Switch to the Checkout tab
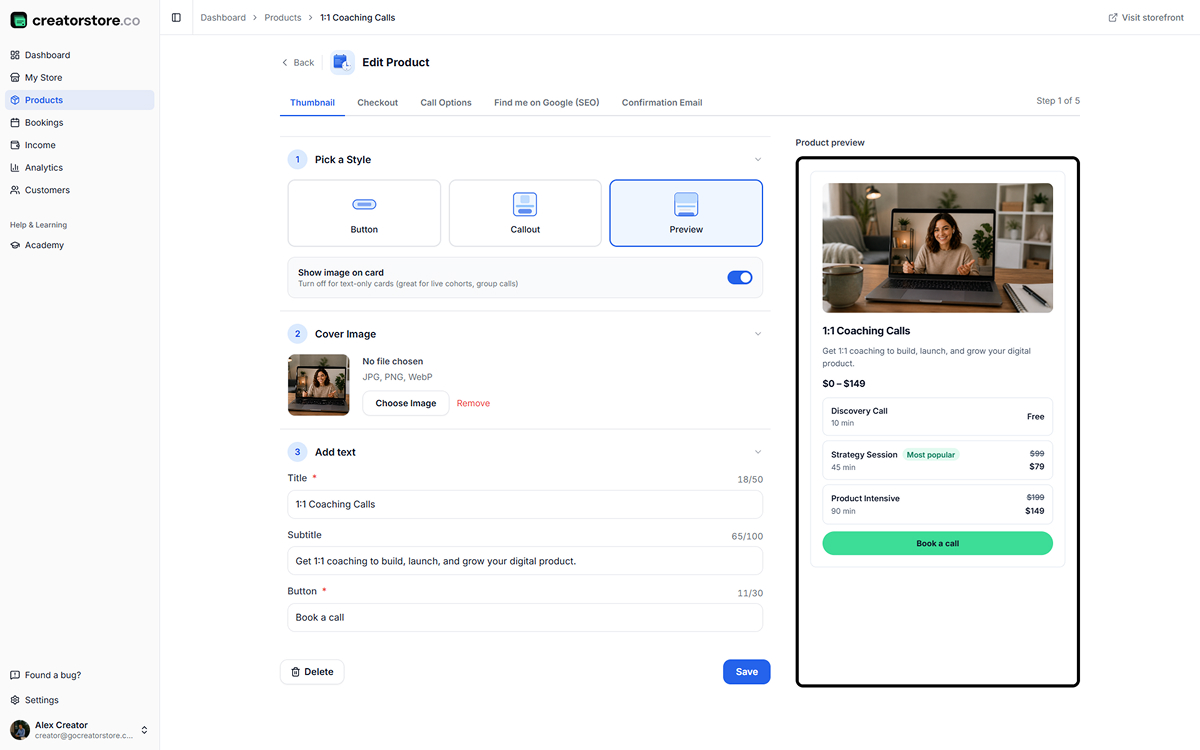The height and width of the screenshot is (750, 1200). click(x=377, y=102)
